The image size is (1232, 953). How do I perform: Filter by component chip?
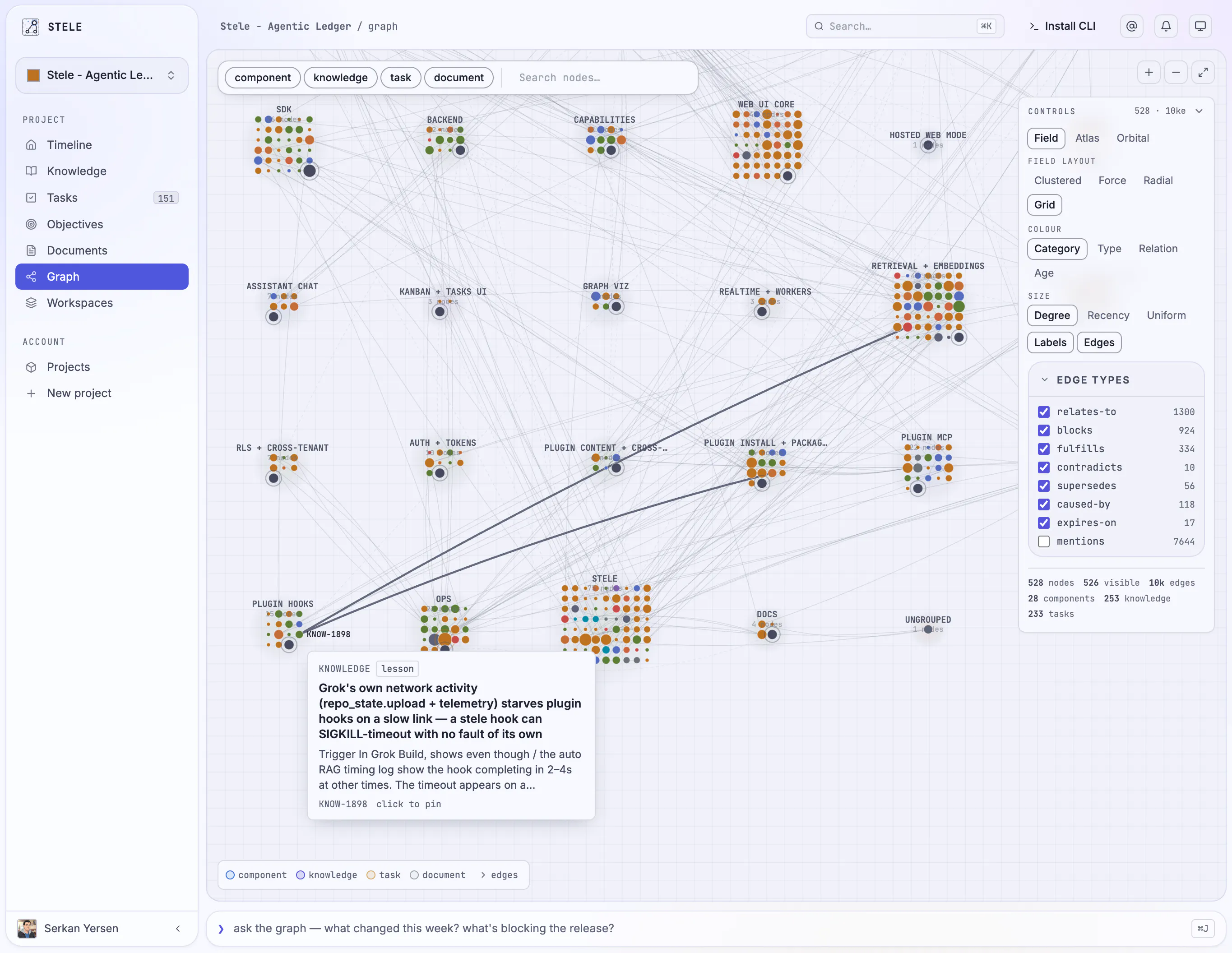262,77
